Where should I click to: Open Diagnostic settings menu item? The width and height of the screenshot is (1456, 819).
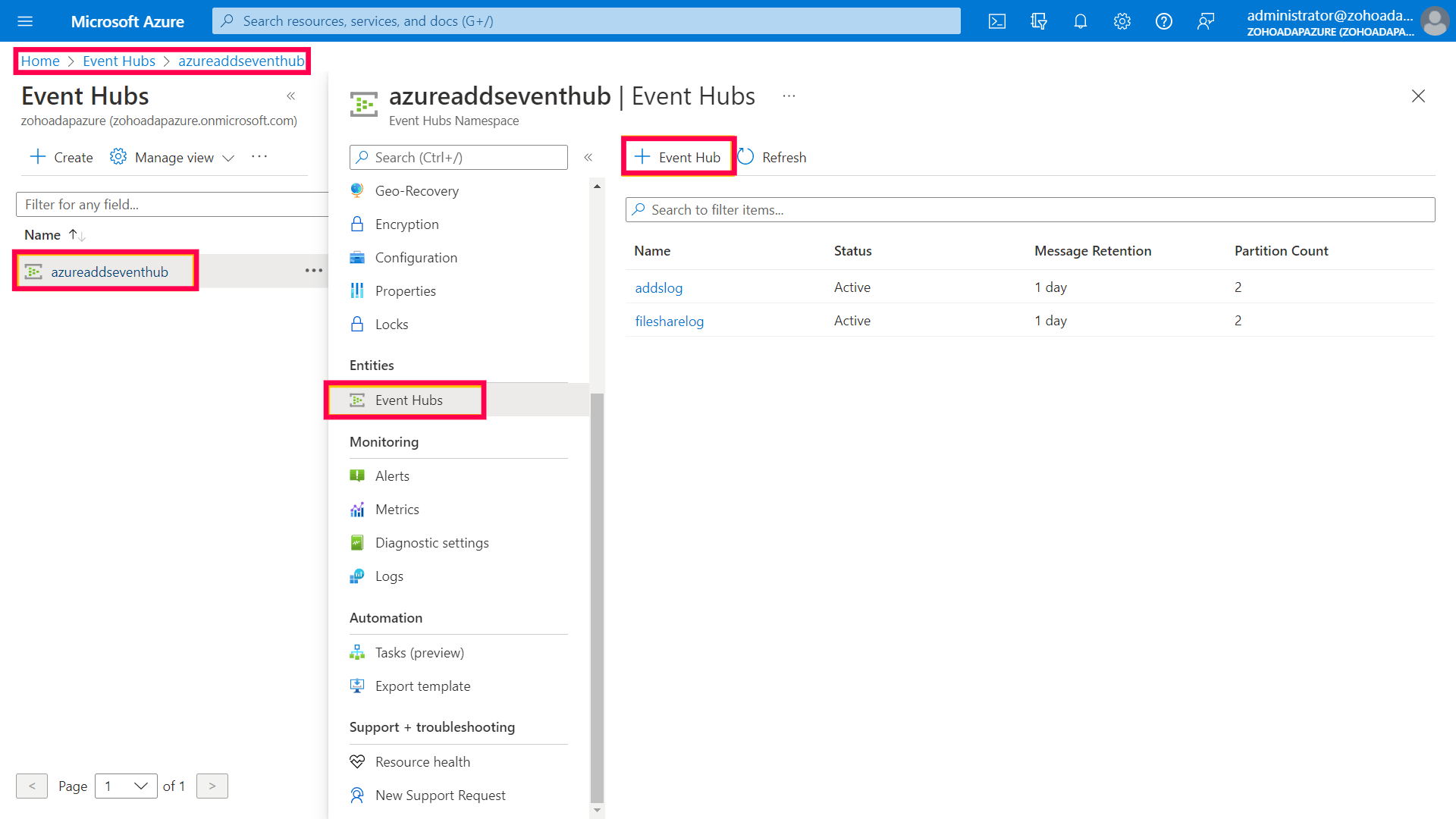(x=431, y=543)
